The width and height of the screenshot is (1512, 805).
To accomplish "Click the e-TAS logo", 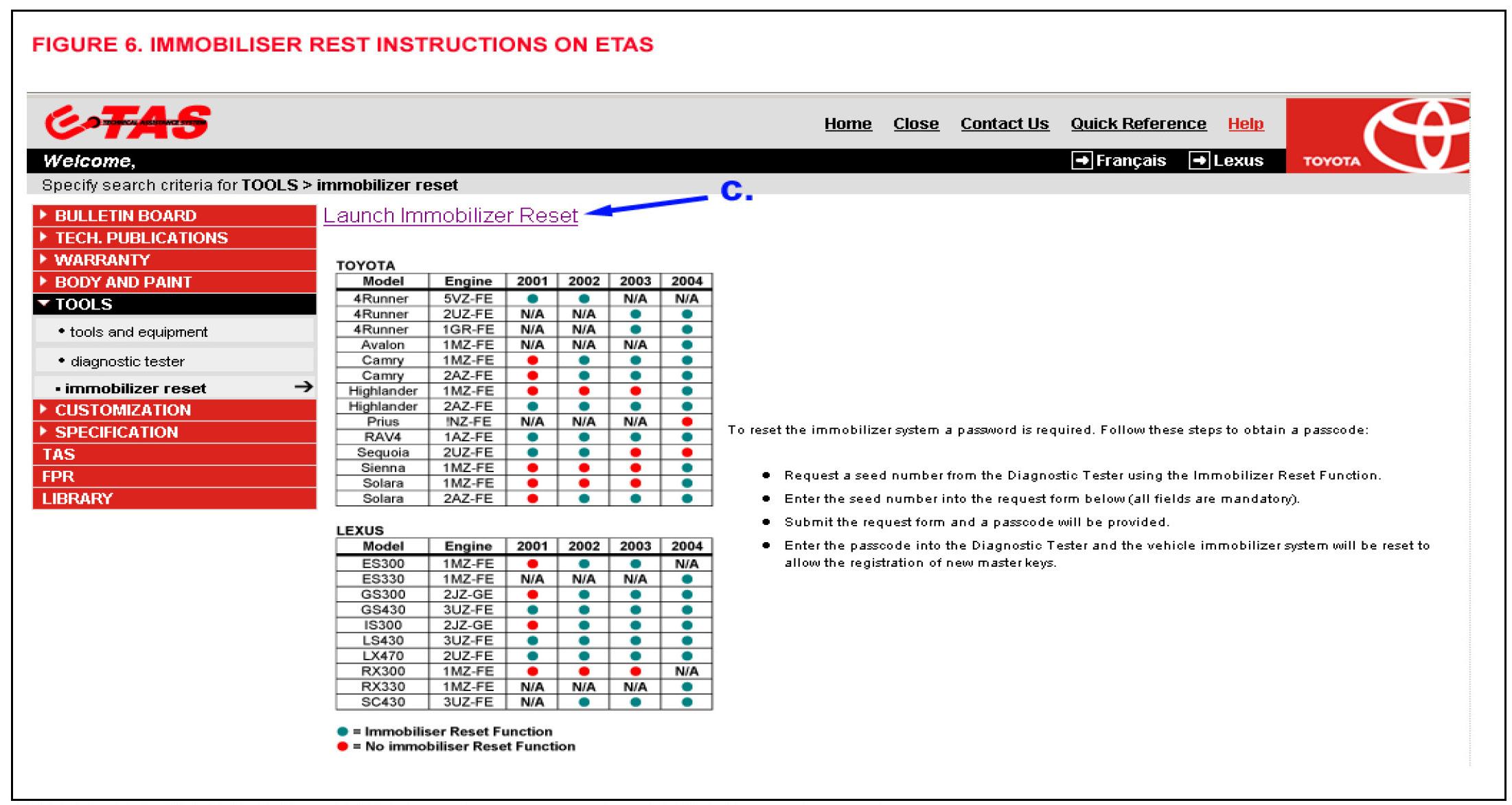I will tap(127, 122).
